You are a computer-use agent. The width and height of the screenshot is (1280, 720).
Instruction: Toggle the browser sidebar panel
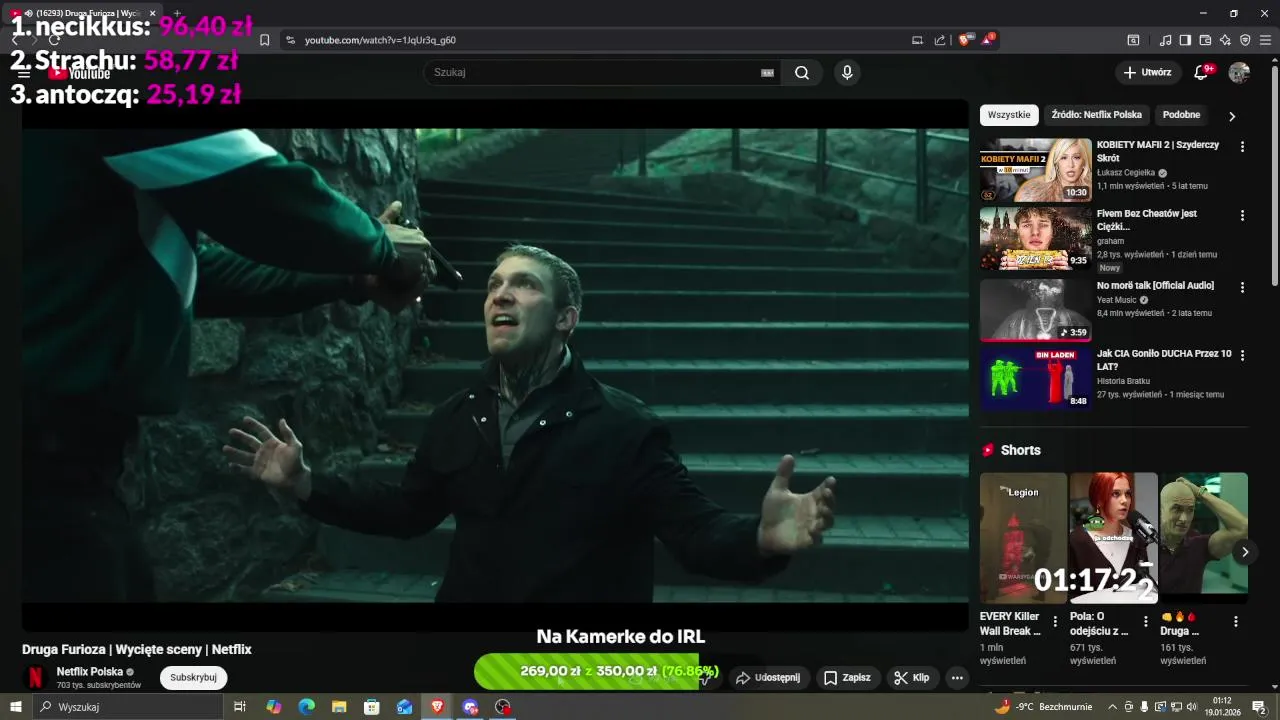(1185, 40)
